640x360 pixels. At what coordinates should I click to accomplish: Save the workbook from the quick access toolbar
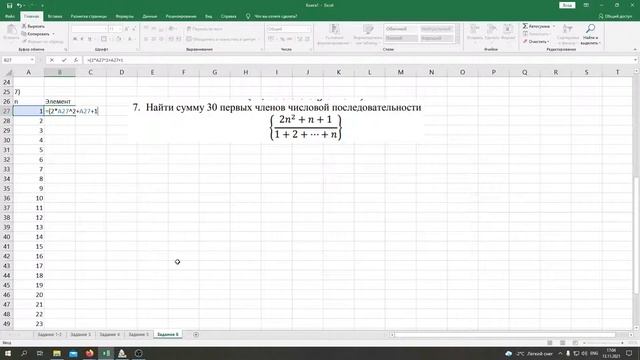tap(9, 5)
